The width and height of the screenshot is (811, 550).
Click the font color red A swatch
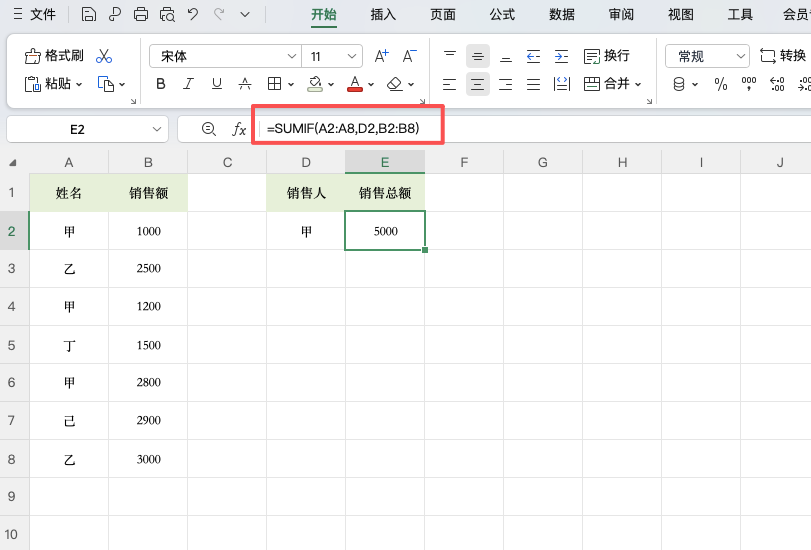[354, 84]
